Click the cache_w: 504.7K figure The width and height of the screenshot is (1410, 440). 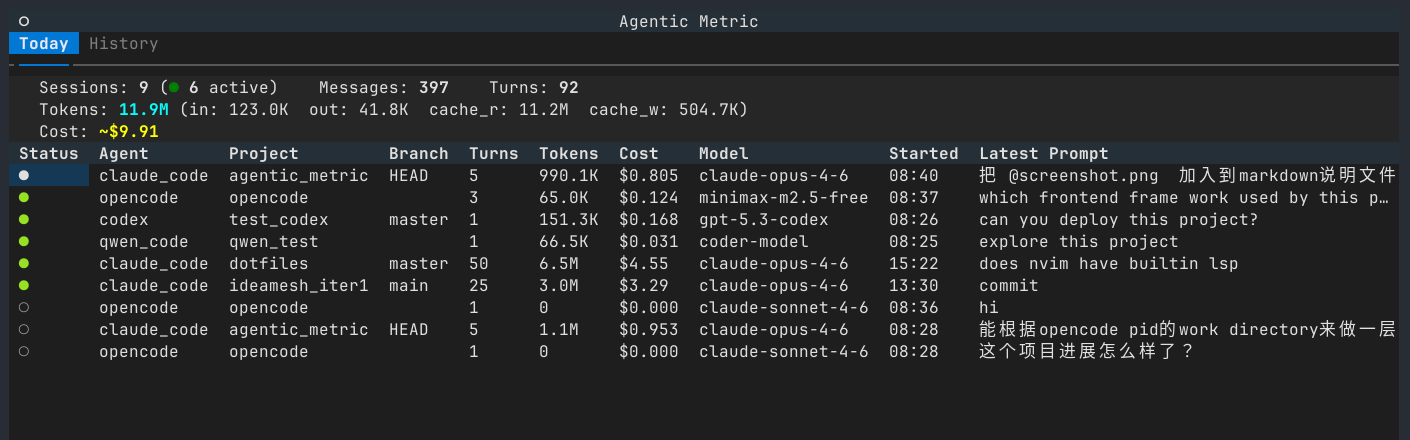pos(664,109)
